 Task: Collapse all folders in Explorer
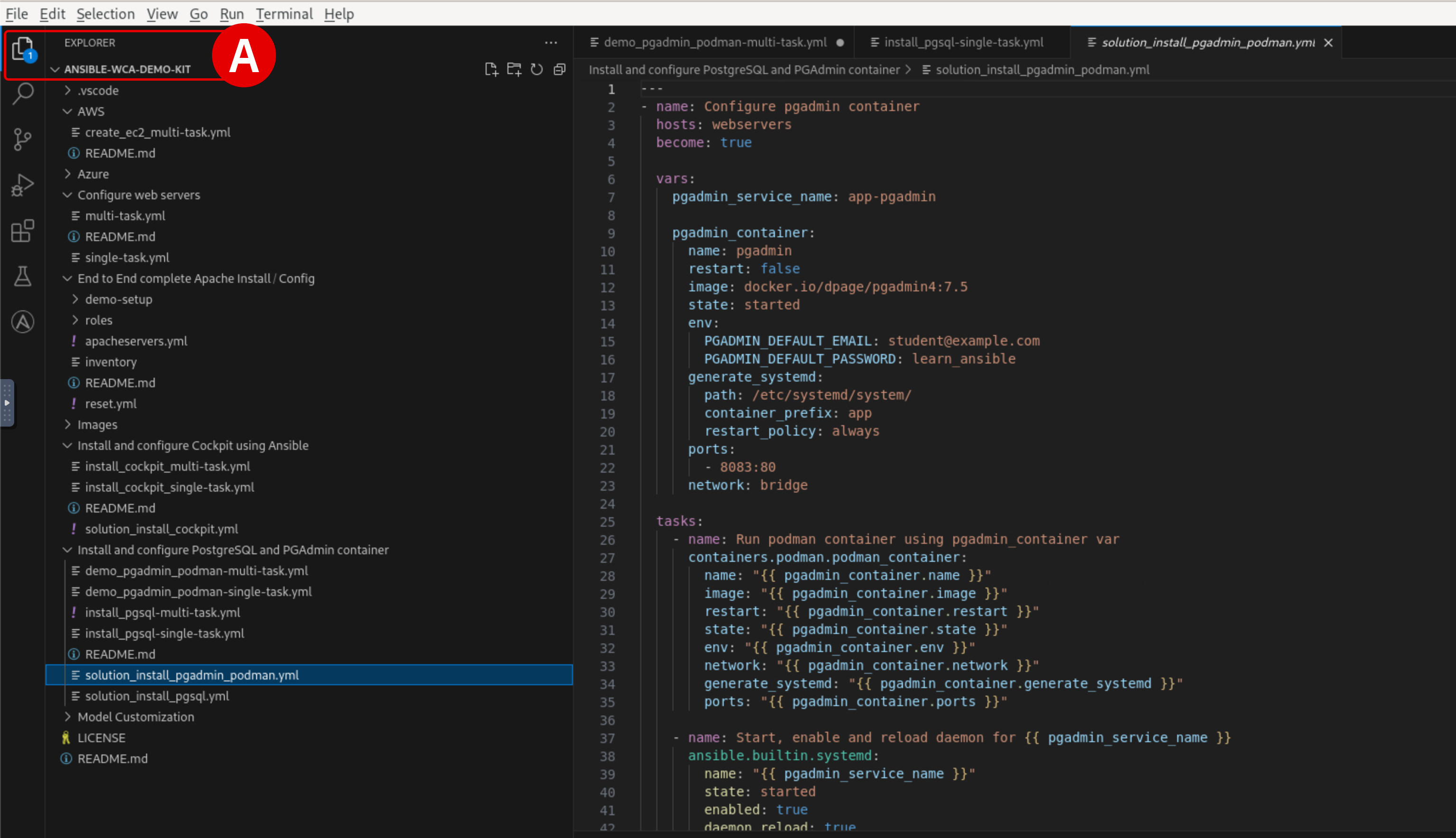tap(560, 70)
